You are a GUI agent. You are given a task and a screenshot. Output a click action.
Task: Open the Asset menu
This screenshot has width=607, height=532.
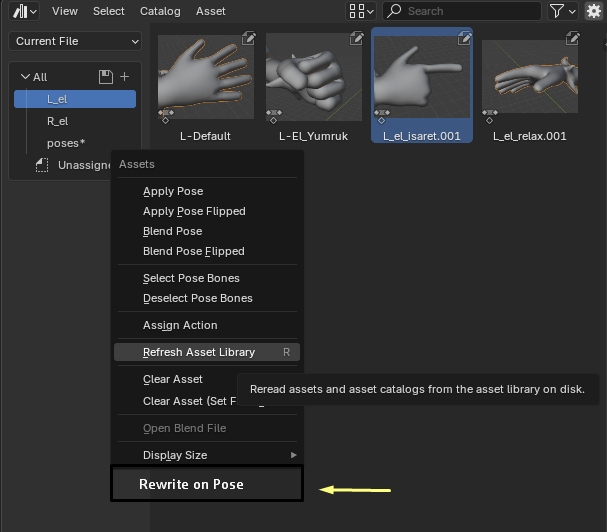pos(210,11)
